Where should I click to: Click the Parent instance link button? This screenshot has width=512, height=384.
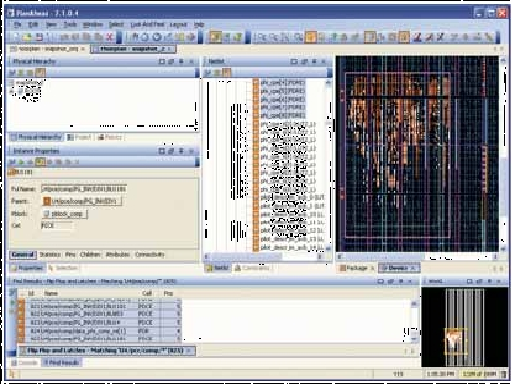(82, 201)
